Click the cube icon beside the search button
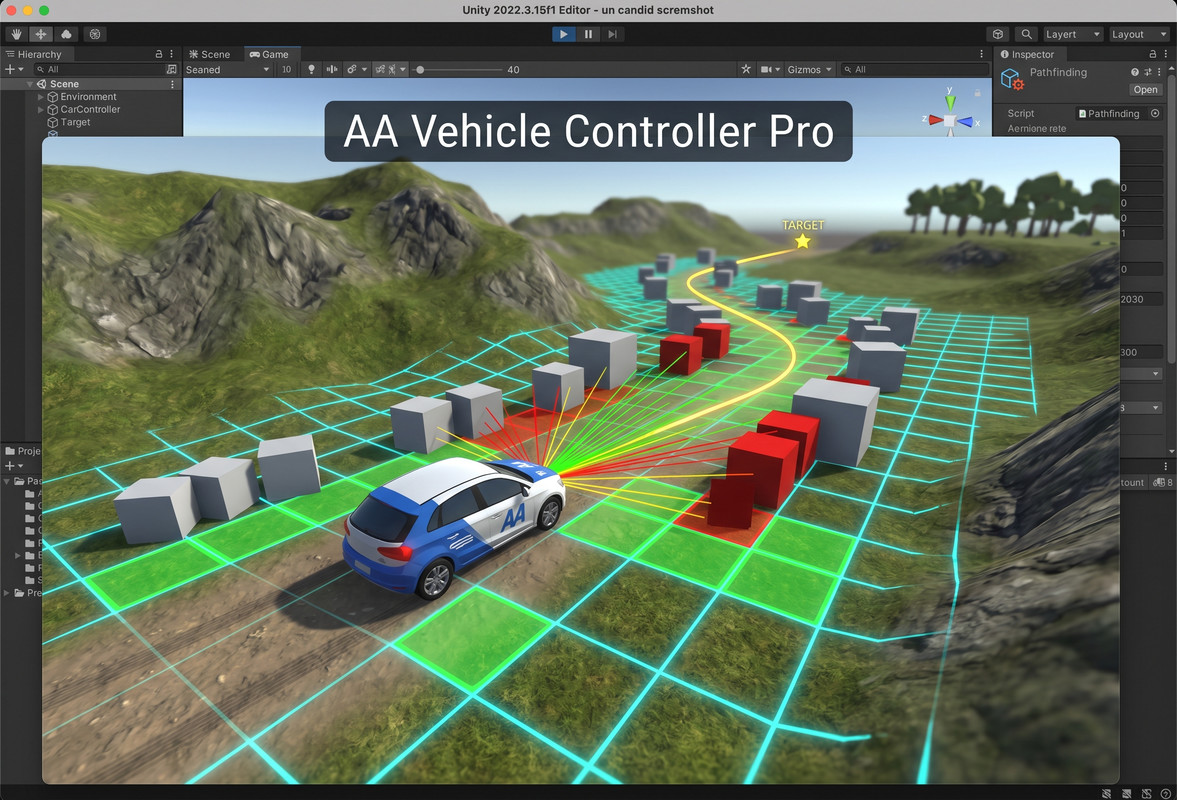 click(x=998, y=34)
